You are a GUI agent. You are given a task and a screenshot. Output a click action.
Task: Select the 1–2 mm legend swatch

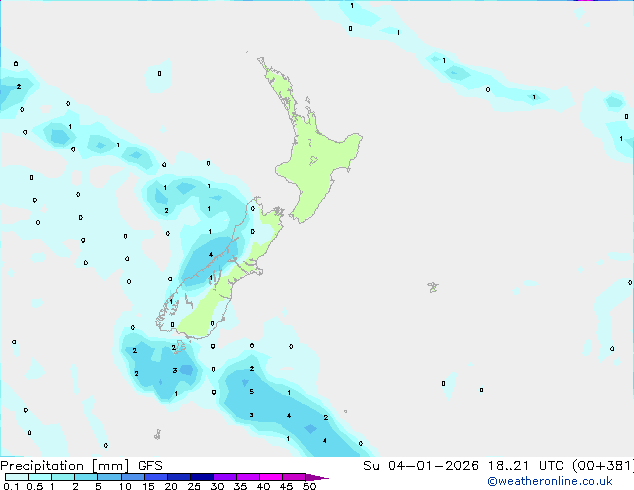pos(63,477)
